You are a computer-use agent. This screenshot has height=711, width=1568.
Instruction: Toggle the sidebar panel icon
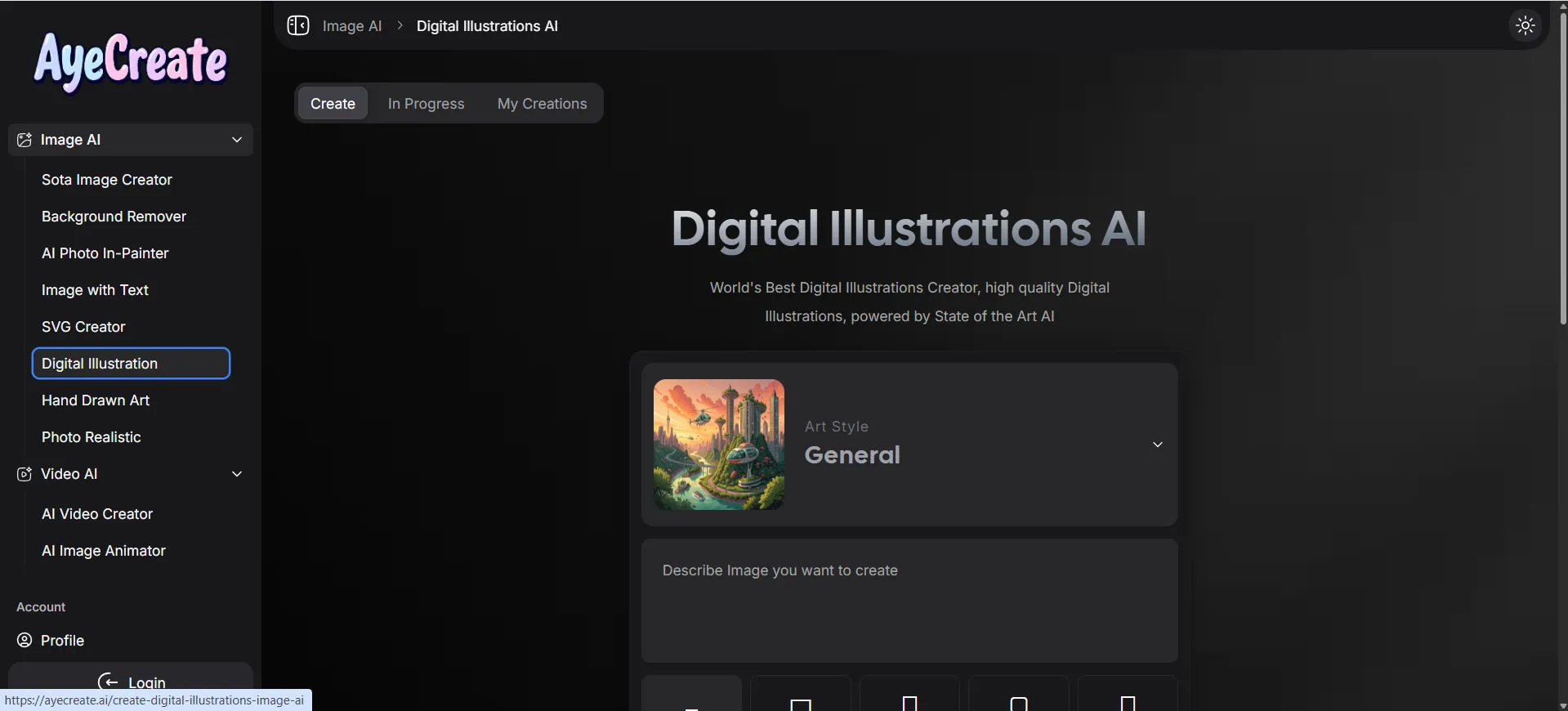pyautogui.click(x=298, y=25)
